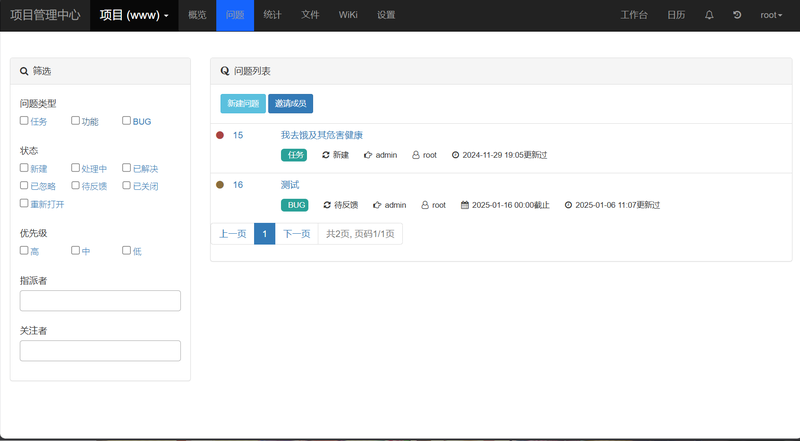This screenshot has height=441, width=800.
Task: Click the BUG type badge on issue 16
Action: [294, 205]
